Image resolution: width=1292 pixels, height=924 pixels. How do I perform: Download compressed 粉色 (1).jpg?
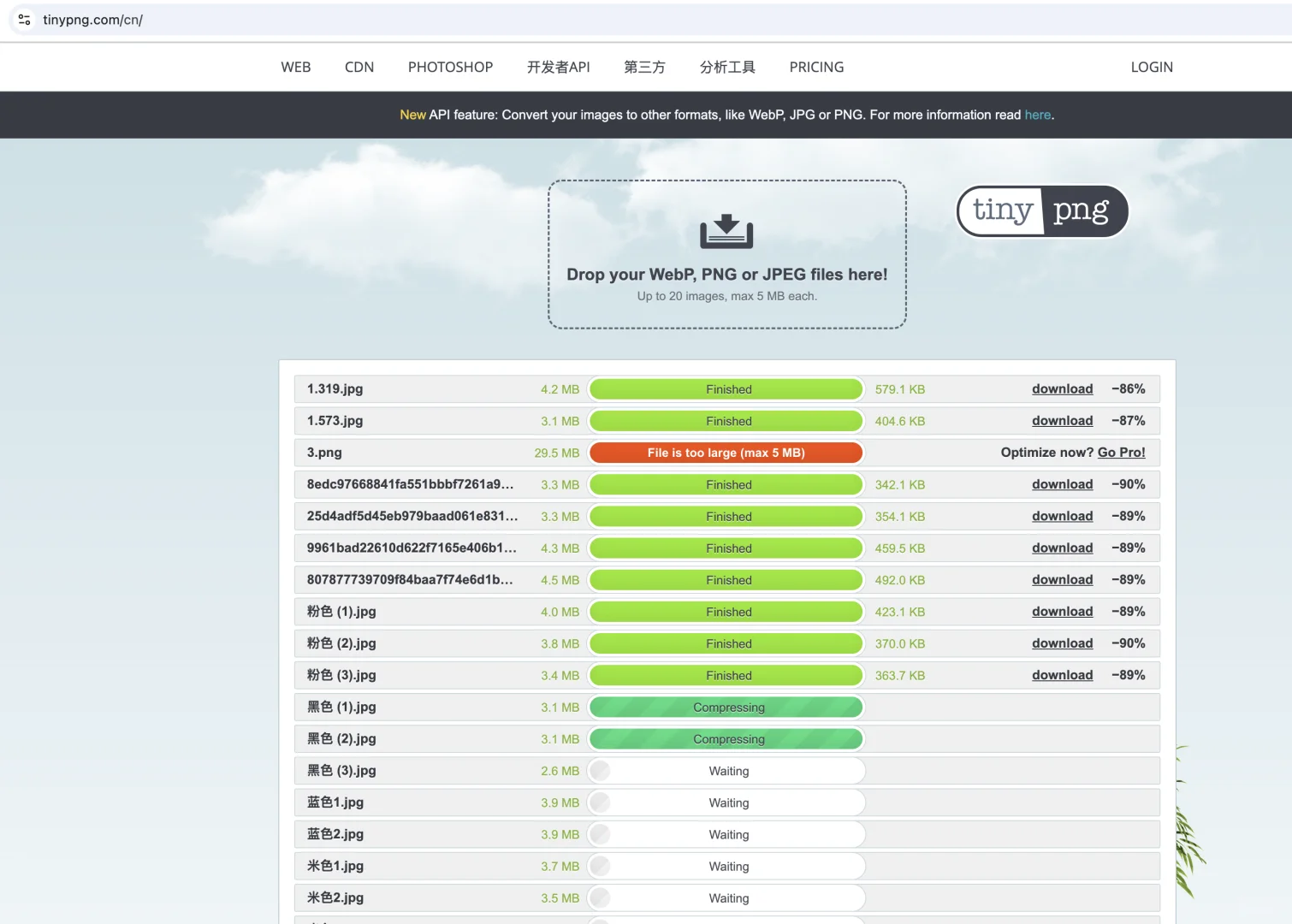pos(1063,611)
